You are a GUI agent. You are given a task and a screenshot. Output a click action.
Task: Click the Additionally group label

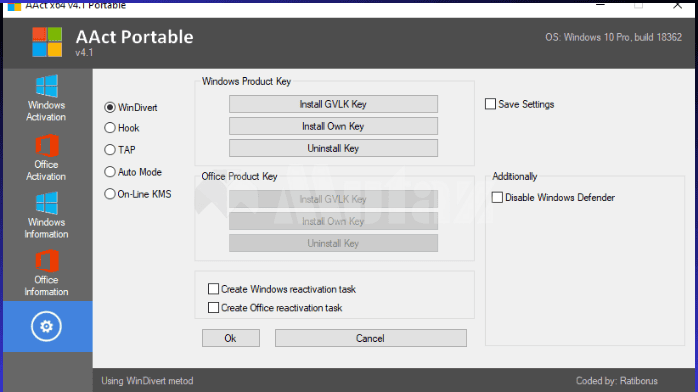click(x=515, y=176)
